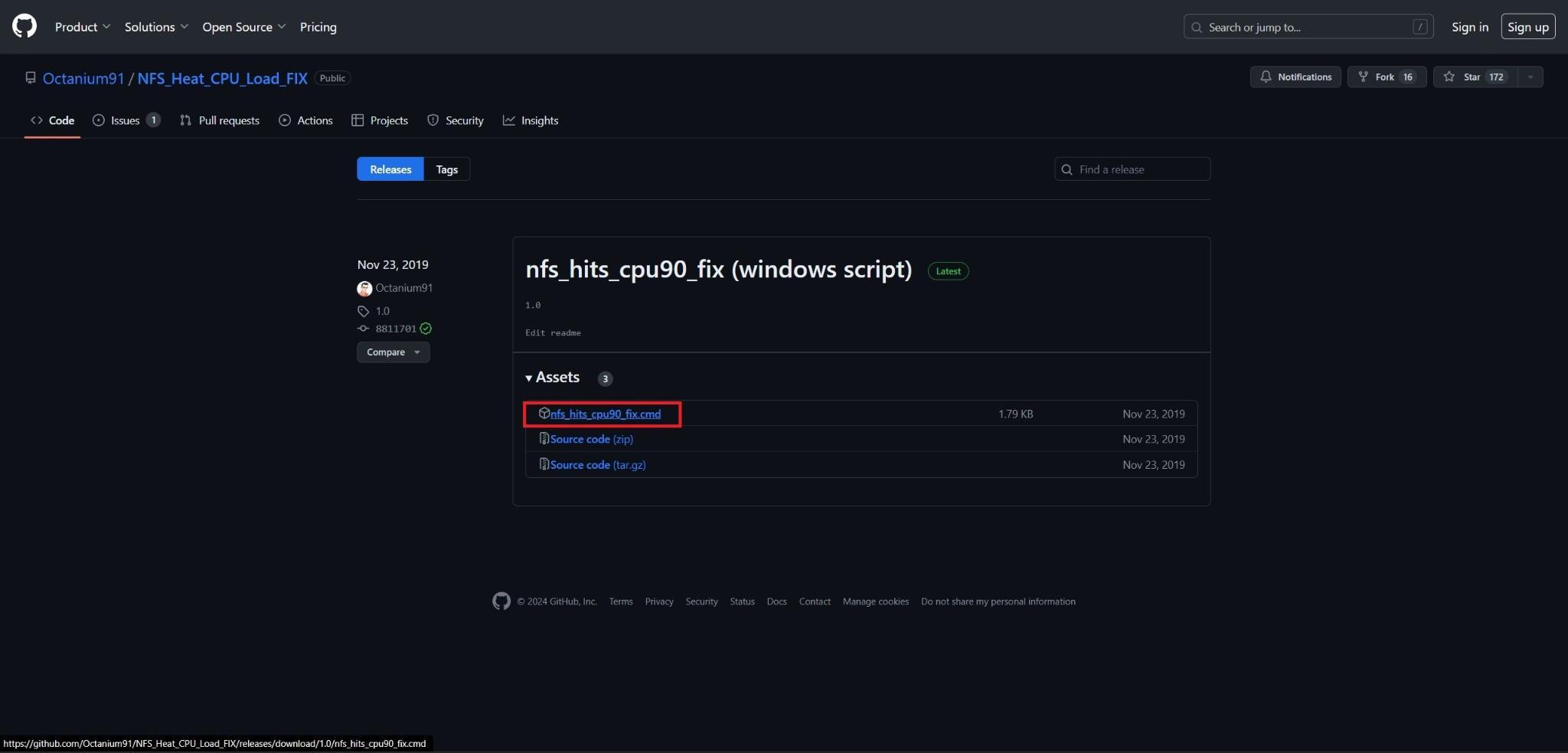Open the Terms footer link
Viewport: 1568px width, 753px height.
pyautogui.click(x=621, y=602)
